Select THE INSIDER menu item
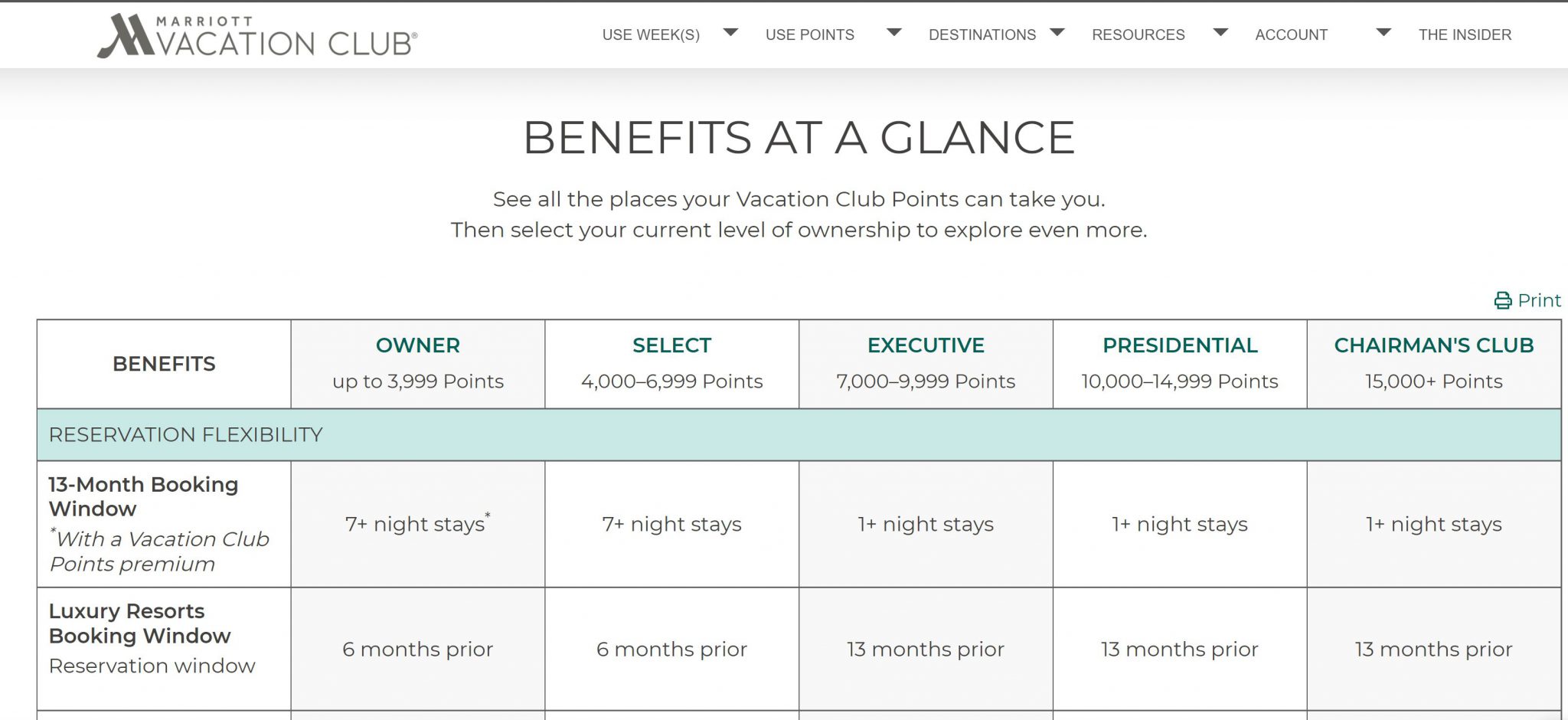The height and width of the screenshot is (720, 1568). point(1465,34)
